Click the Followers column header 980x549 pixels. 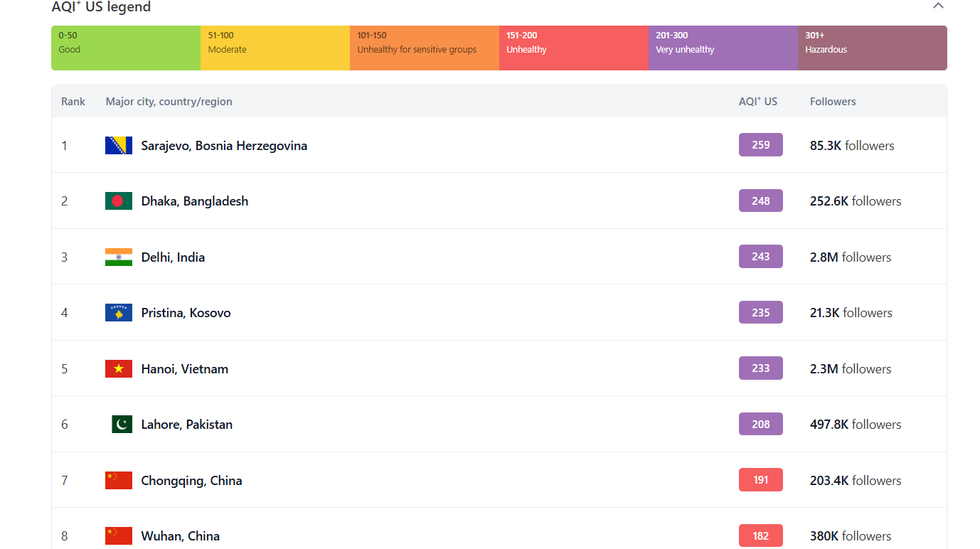(x=832, y=102)
